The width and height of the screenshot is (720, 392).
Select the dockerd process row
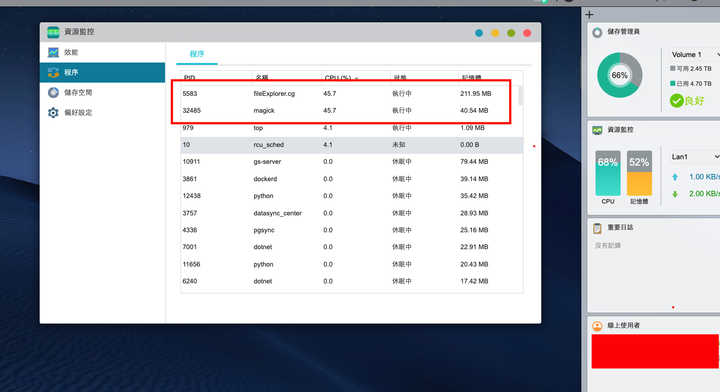click(x=352, y=179)
